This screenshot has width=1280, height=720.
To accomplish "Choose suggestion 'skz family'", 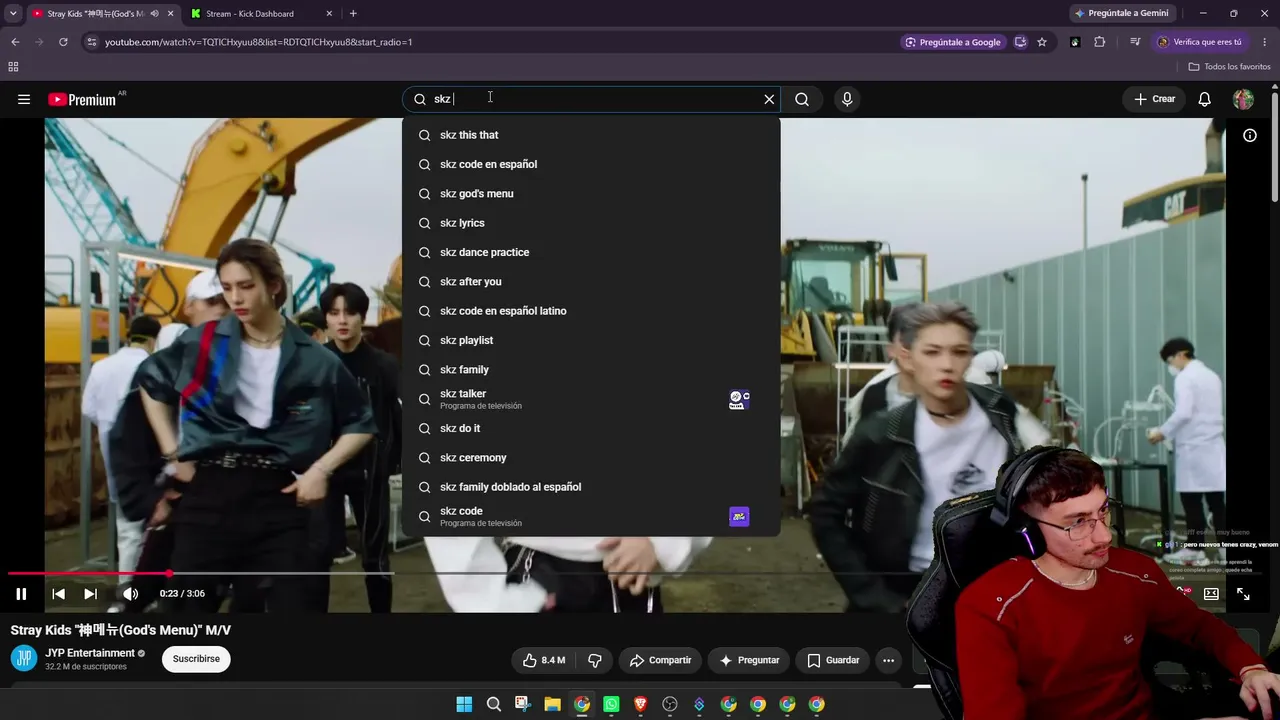I will [591, 370].
